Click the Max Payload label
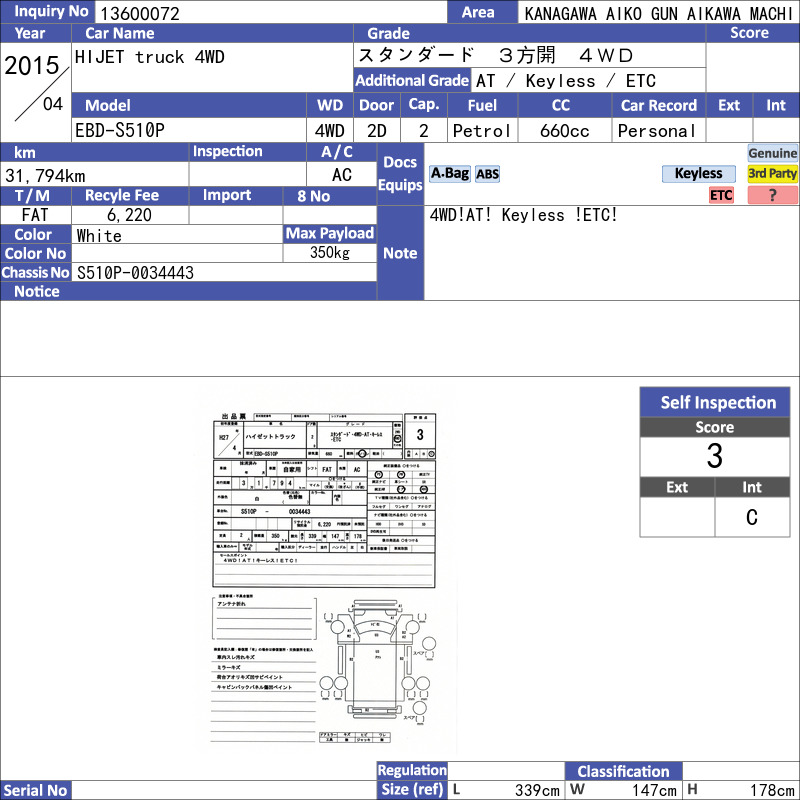The width and height of the screenshot is (800, 800). (x=330, y=234)
